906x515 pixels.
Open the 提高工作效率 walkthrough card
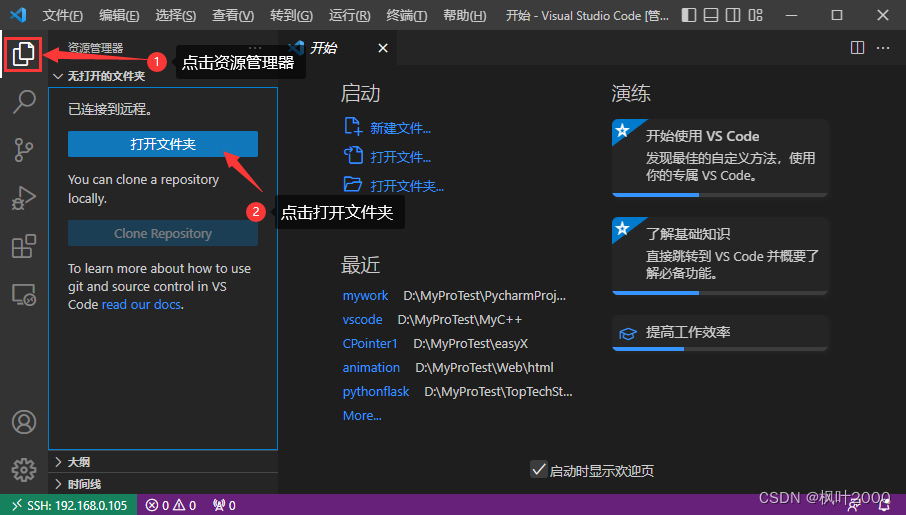[720, 333]
